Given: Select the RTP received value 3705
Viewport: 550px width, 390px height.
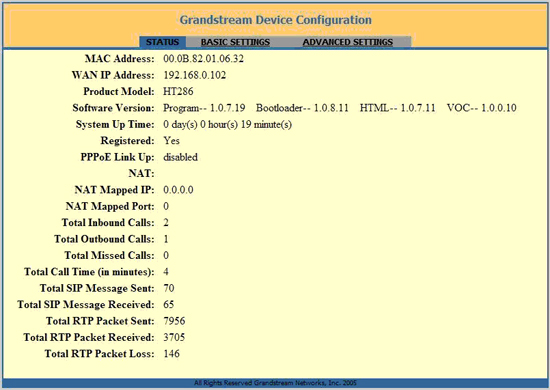Looking at the screenshot, I should tap(174, 338).
